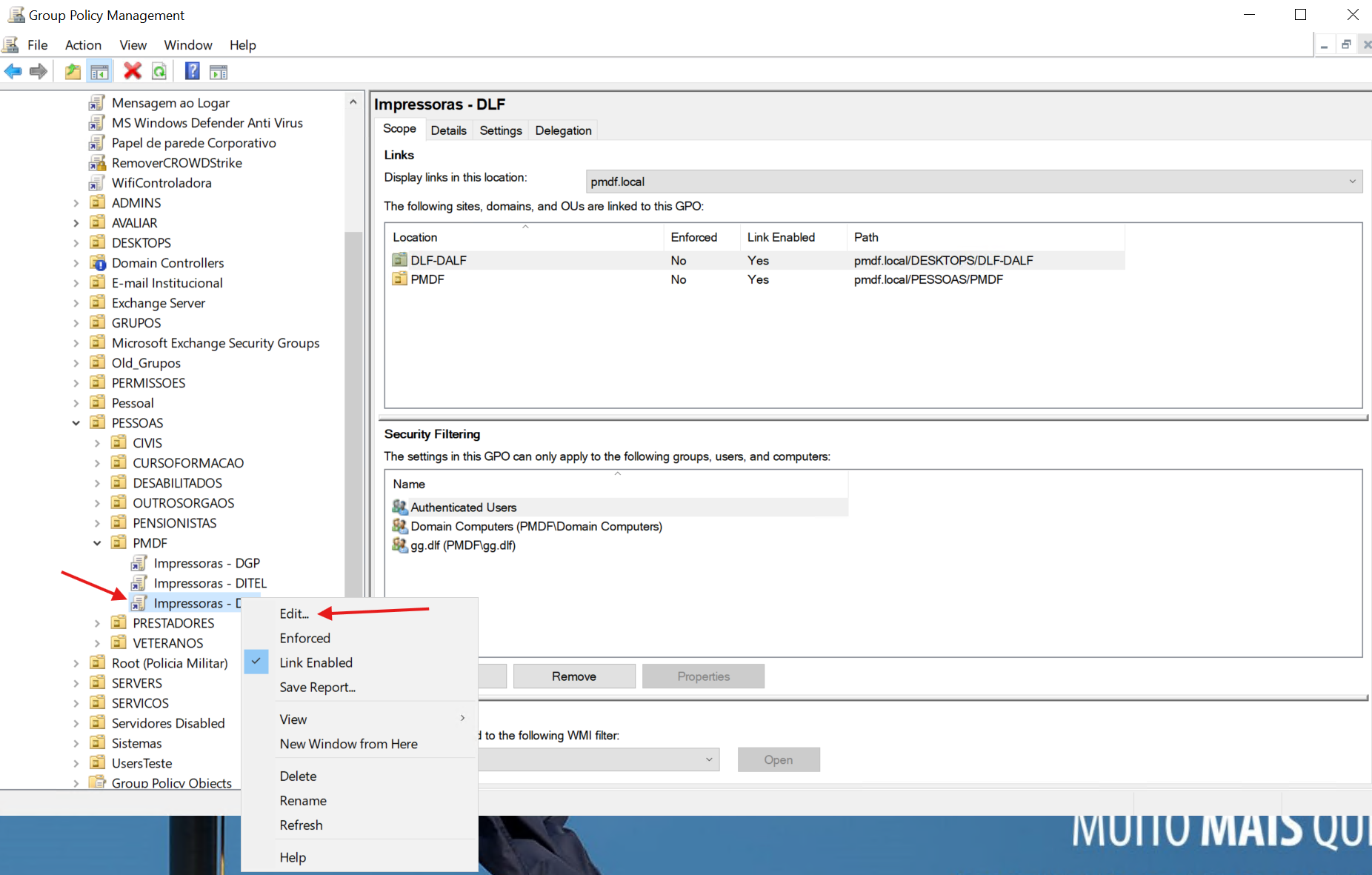
Task: Toggle Show/Hide Console Tree toolbar icon
Action: (x=99, y=71)
